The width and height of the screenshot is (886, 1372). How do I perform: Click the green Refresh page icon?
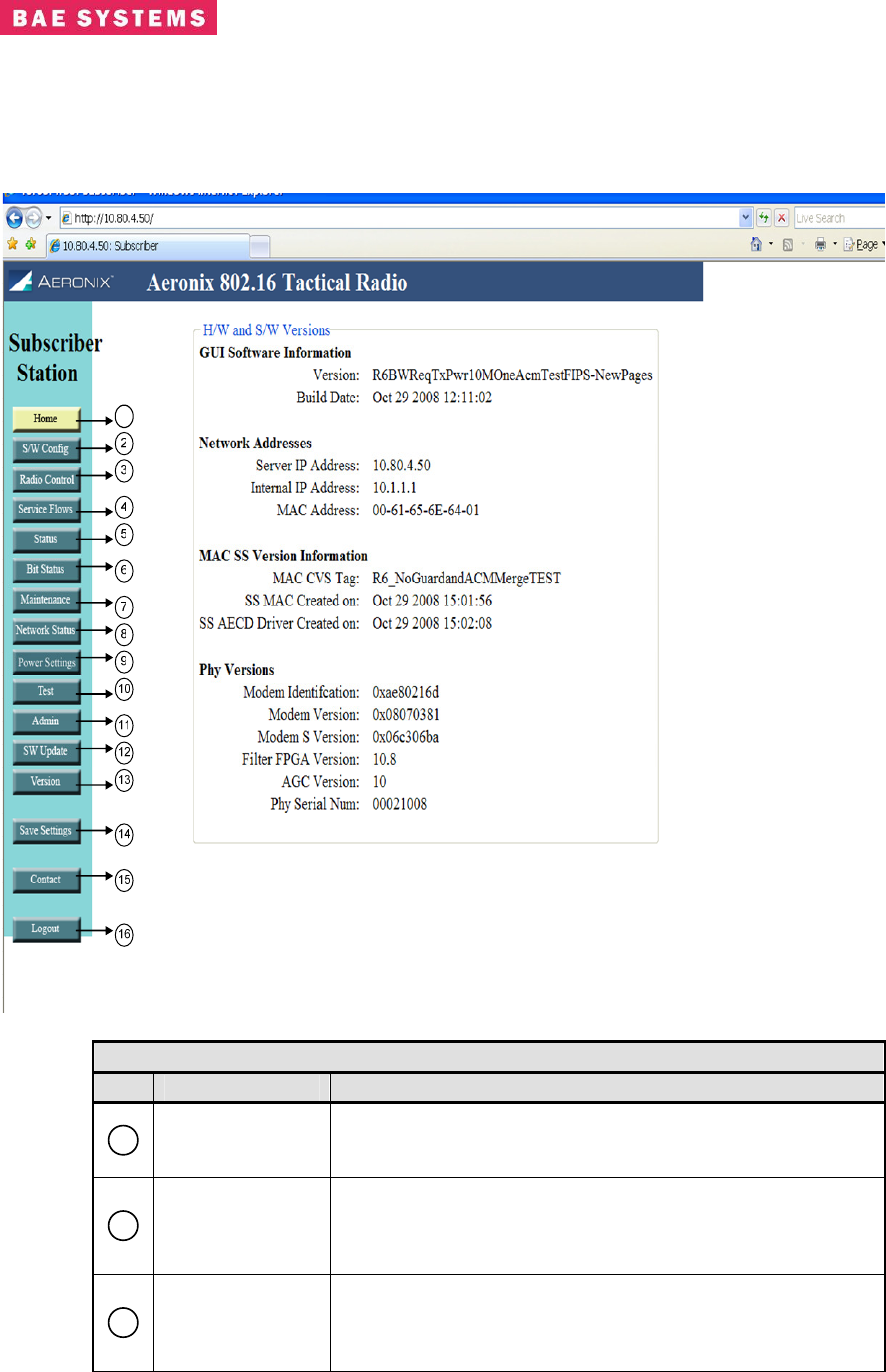point(764,218)
